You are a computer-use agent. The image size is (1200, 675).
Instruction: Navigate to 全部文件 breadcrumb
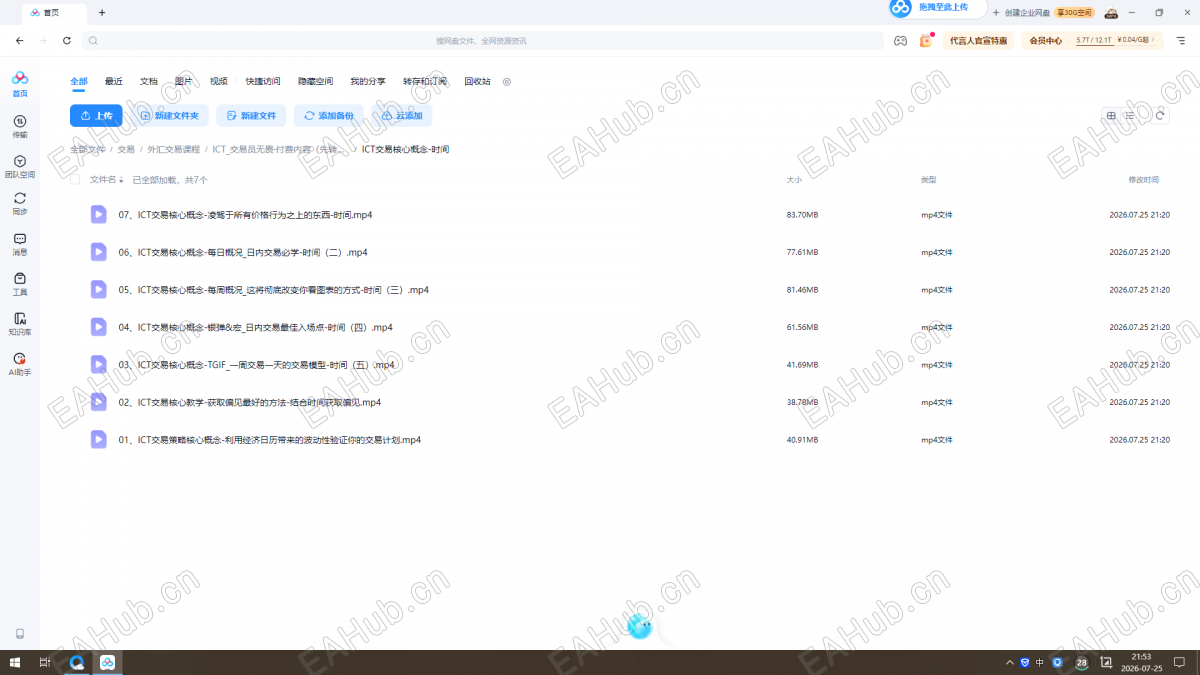pyautogui.click(x=87, y=149)
